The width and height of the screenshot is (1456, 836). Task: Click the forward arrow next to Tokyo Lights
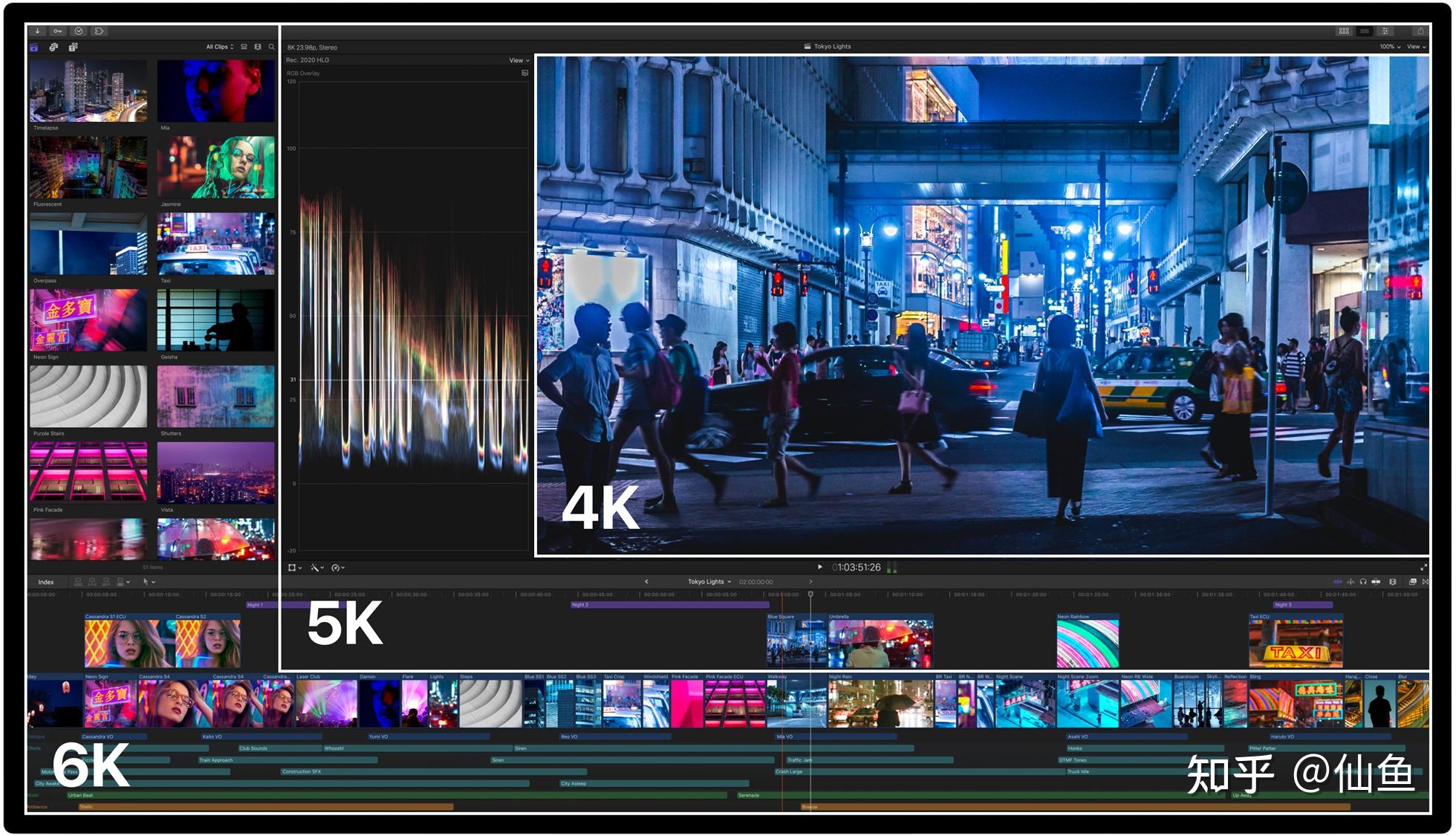[811, 582]
